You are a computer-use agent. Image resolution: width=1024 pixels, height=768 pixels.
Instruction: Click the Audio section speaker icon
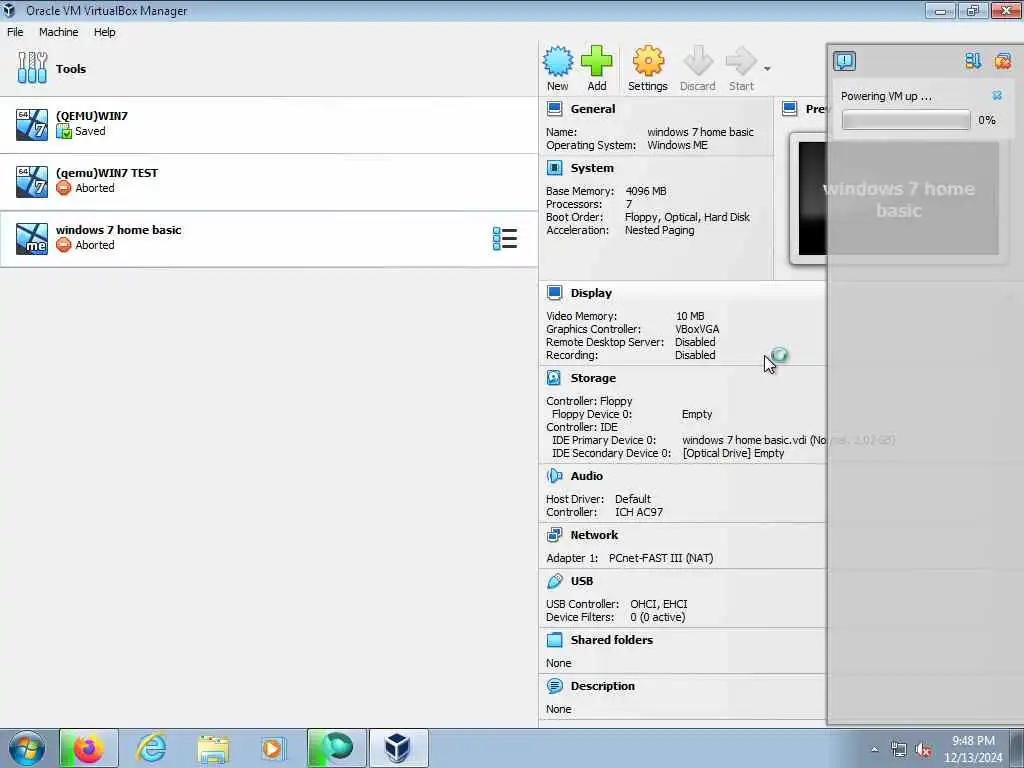(x=554, y=475)
